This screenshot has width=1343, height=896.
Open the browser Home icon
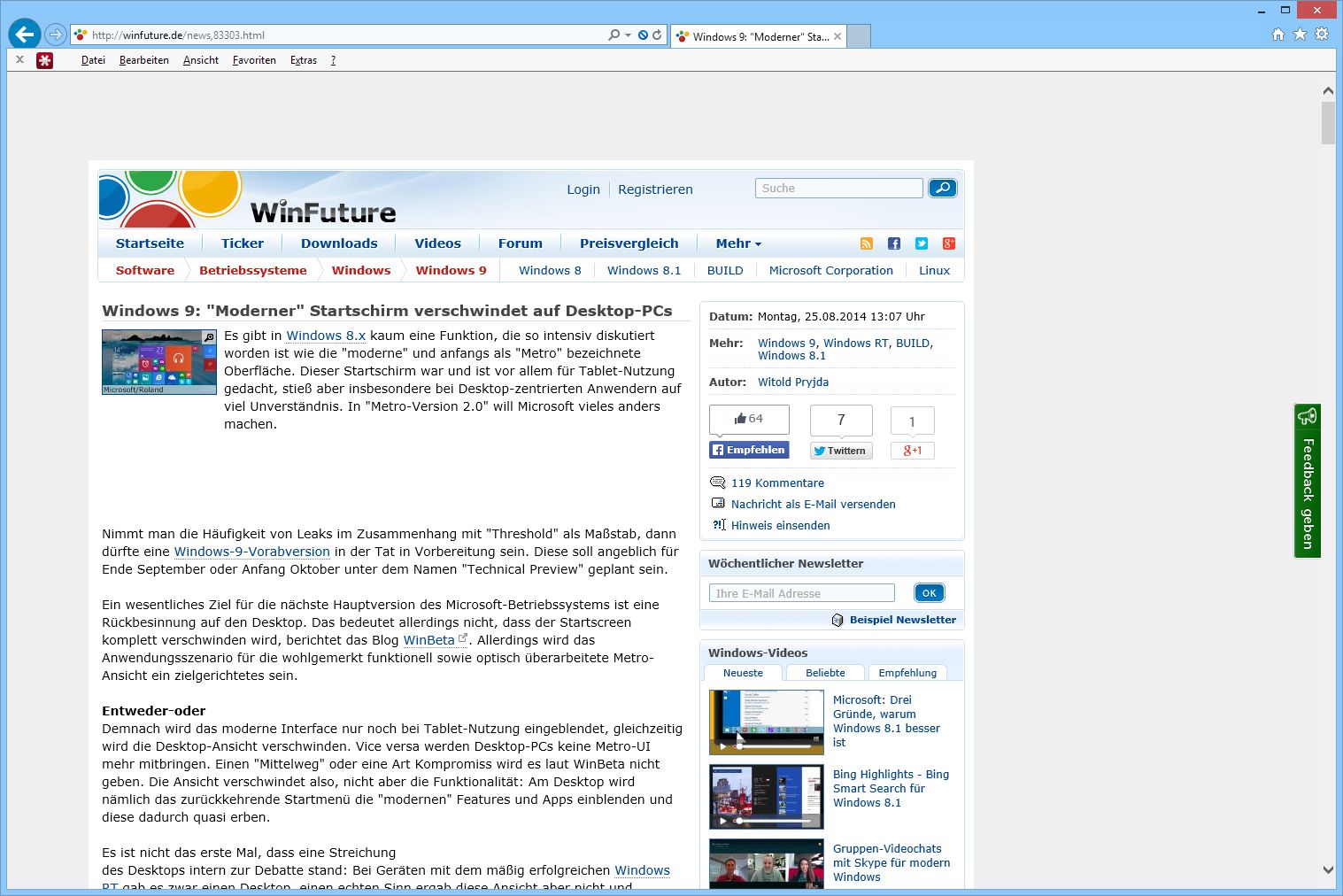click(x=1277, y=34)
